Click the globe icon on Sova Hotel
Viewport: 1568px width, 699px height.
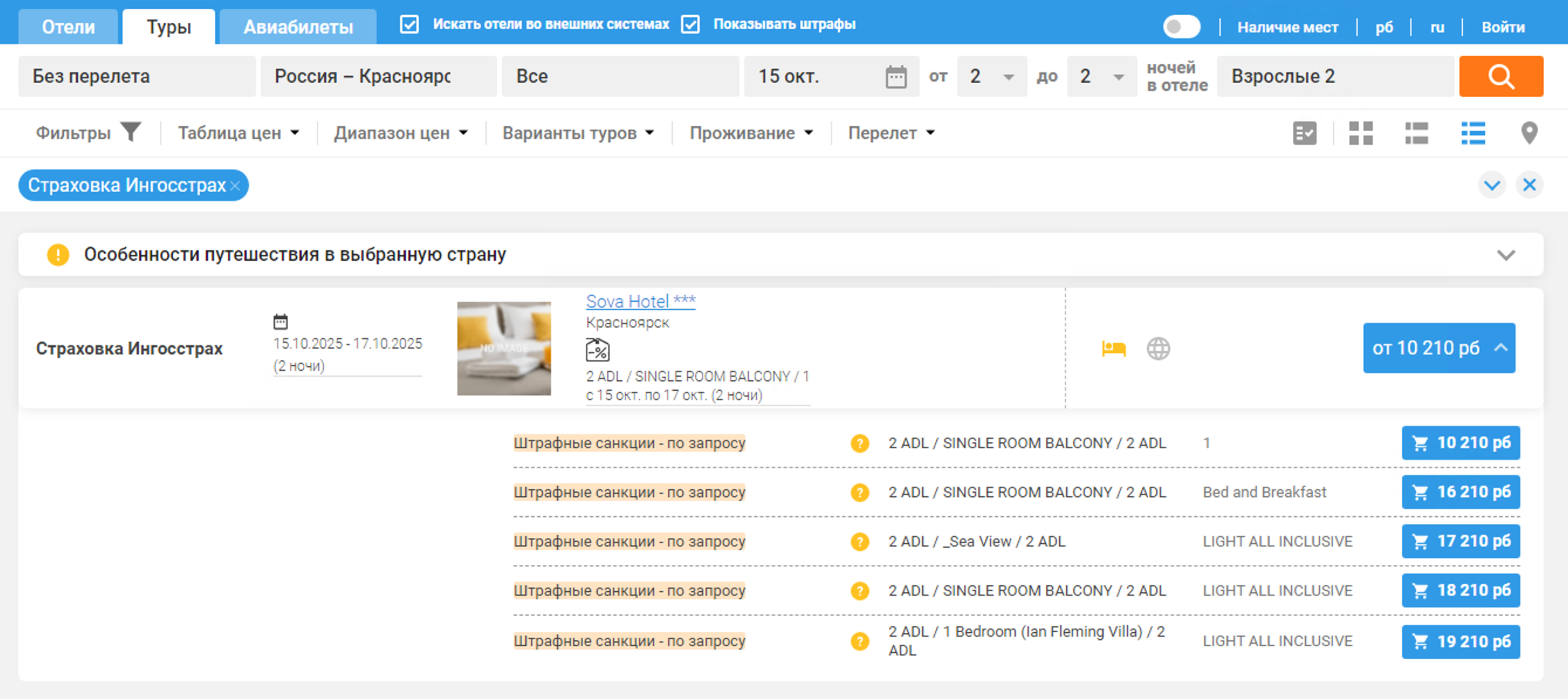(1158, 348)
